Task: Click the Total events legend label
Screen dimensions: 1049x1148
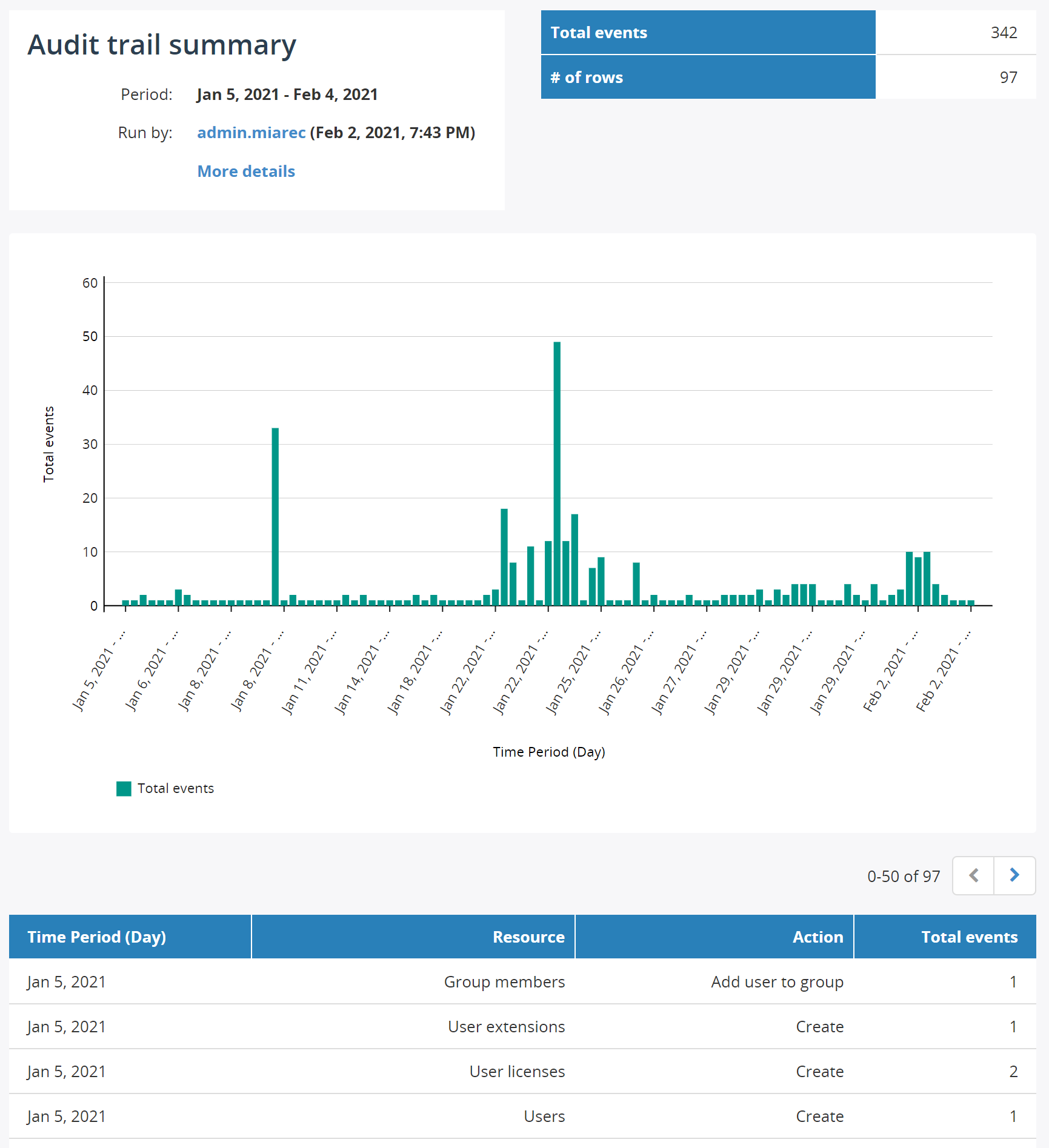Action: [176, 788]
